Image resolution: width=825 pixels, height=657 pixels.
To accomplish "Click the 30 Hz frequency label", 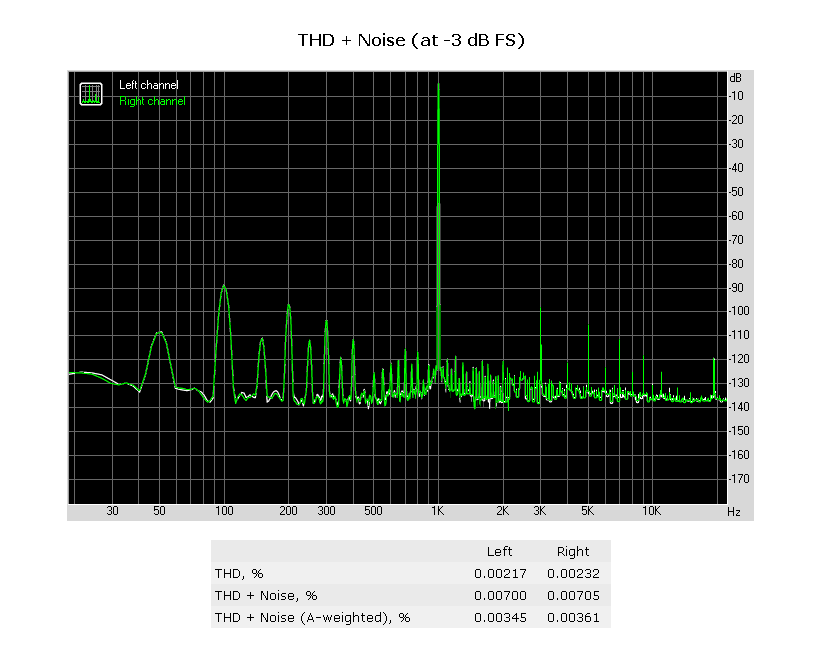I will [x=112, y=511].
